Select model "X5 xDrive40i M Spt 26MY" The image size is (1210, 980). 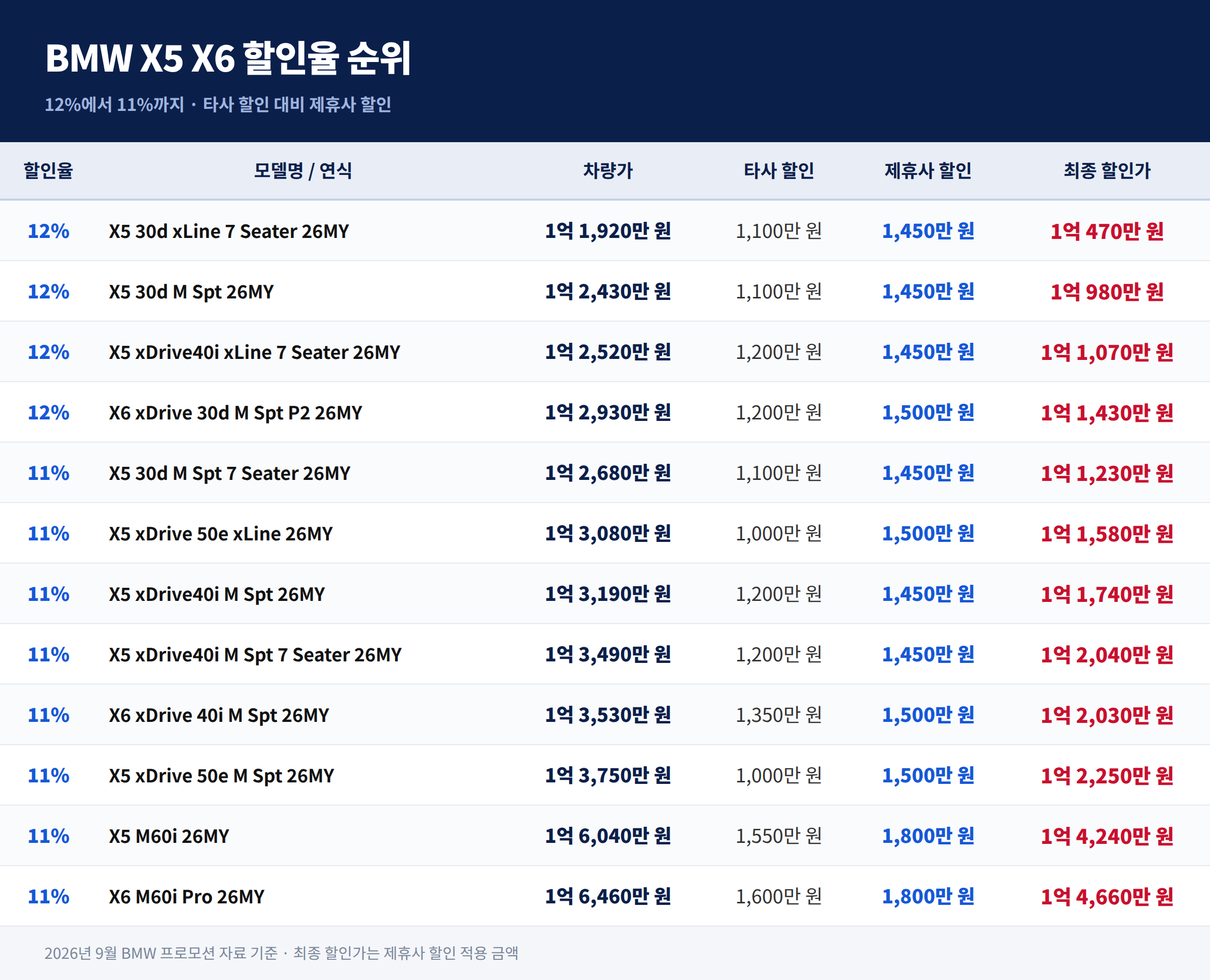[217, 594]
